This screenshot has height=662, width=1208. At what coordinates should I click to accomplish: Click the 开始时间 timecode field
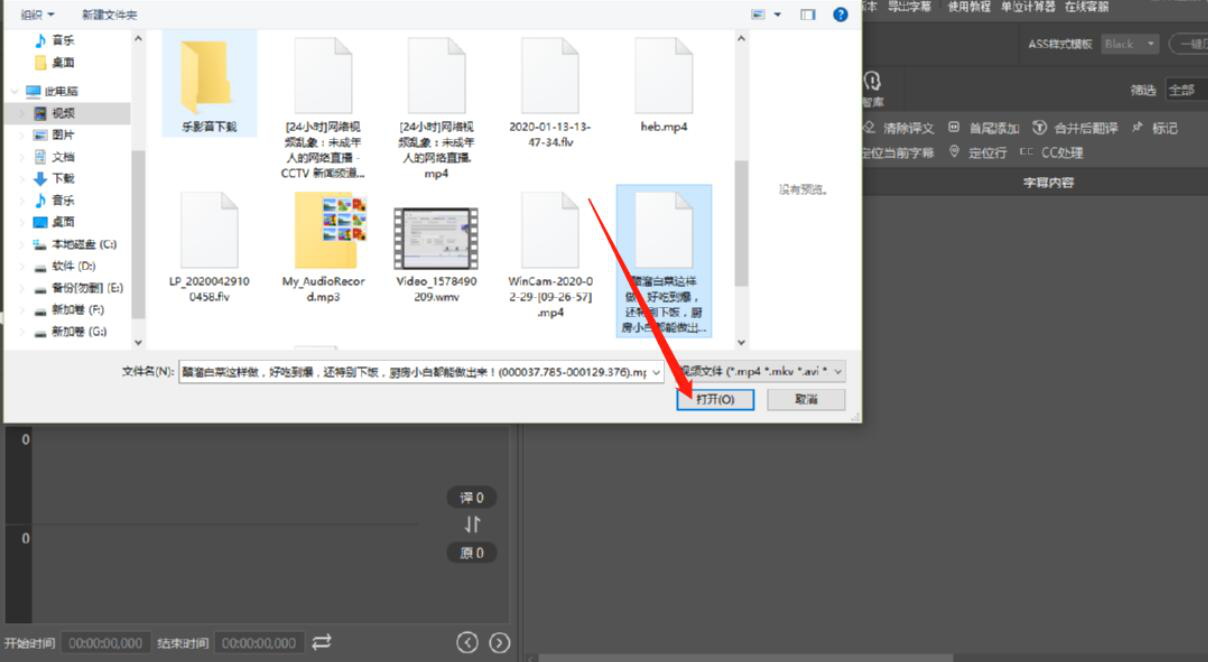coord(105,643)
